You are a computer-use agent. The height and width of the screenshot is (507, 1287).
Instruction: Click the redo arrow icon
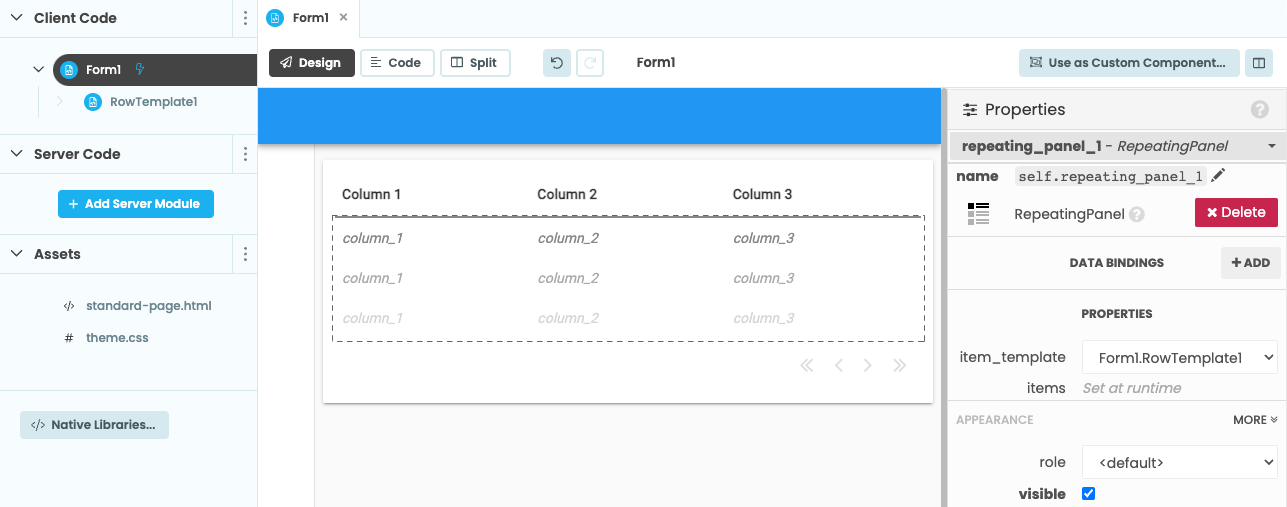pyautogui.click(x=591, y=63)
